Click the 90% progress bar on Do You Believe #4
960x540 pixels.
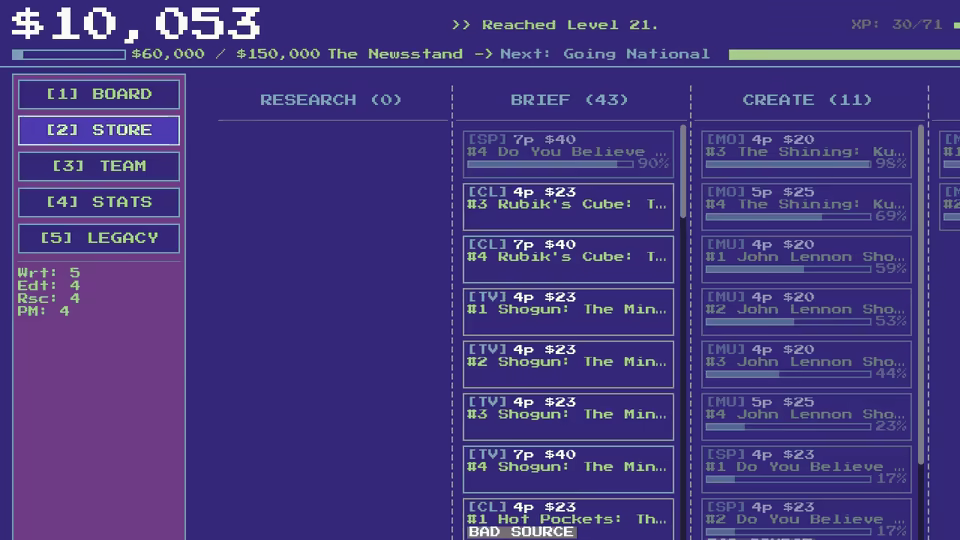(550, 164)
